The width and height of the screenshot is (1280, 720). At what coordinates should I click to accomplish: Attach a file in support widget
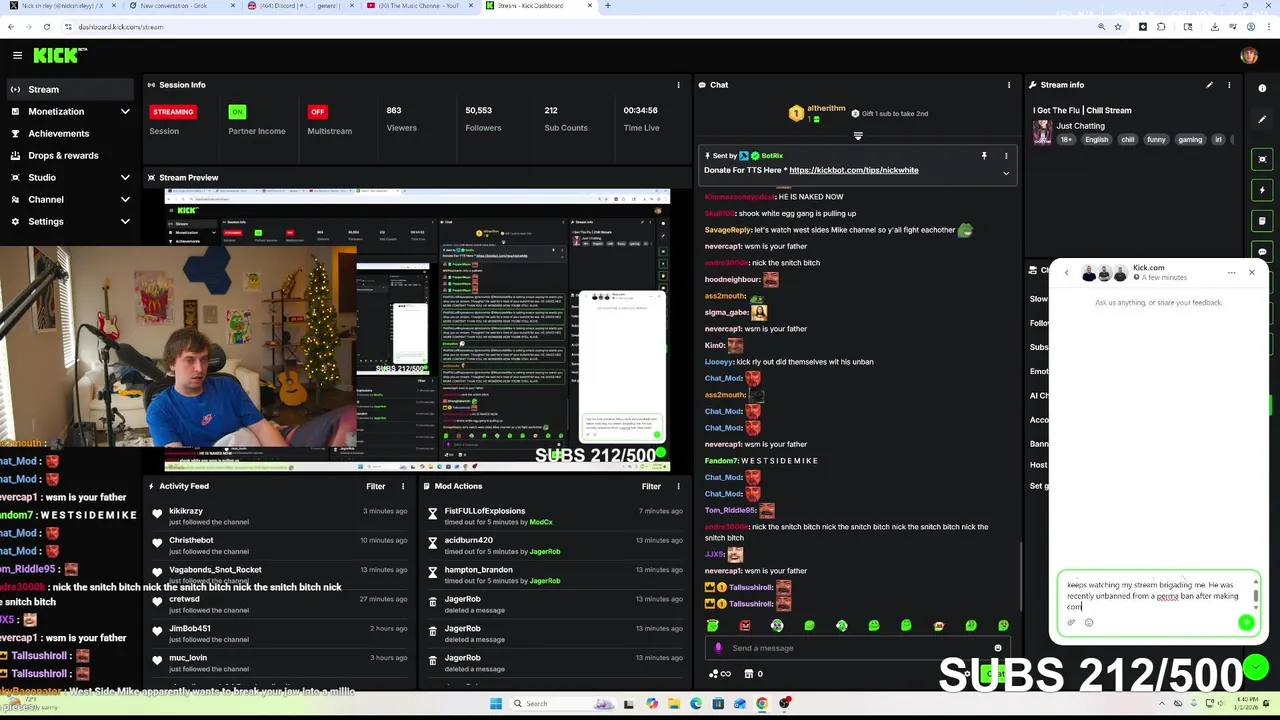pyautogui.click(x=1071, y=622)
